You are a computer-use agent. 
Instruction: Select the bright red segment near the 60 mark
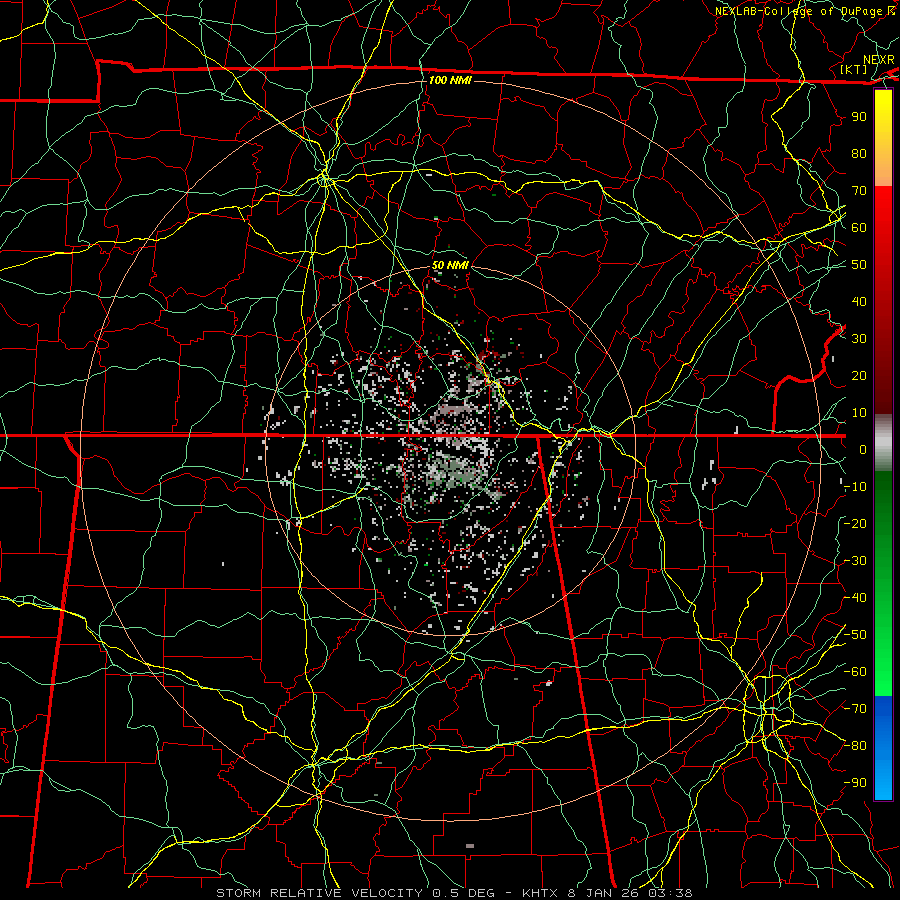pos(883,224)
